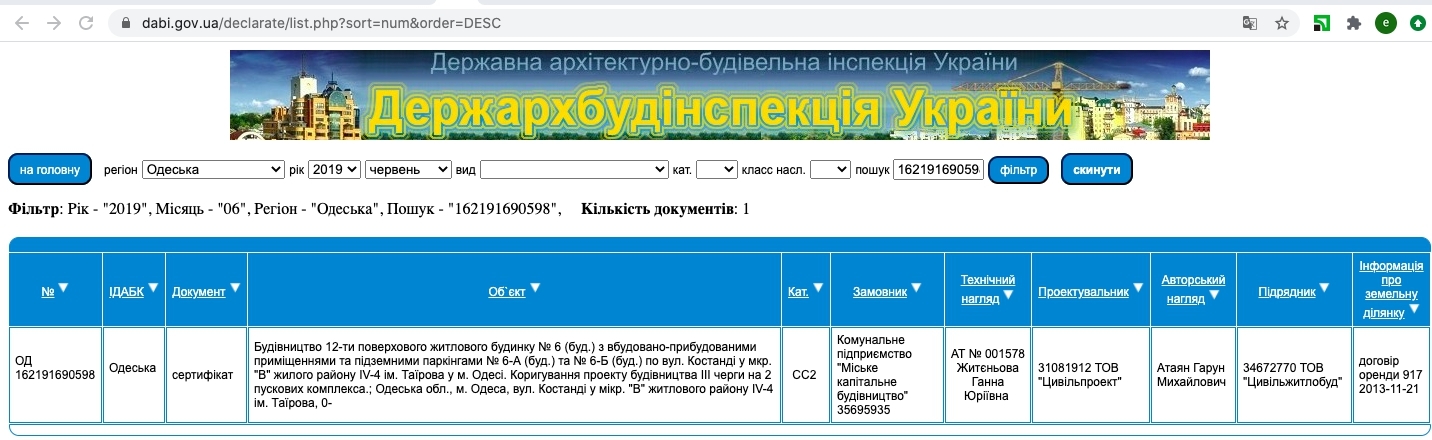Viewport: 1432px width, 440px height.
Task: Apply the filter with 'фільтр' button
Action: point(1018,170)
